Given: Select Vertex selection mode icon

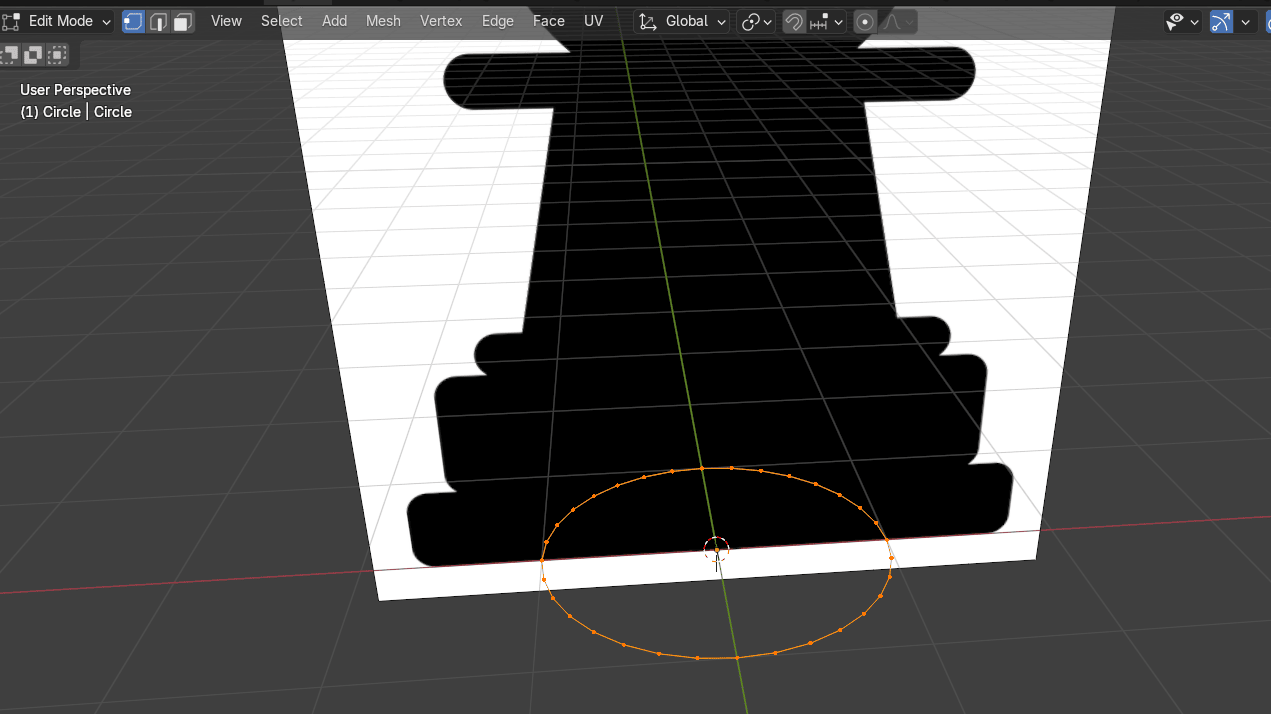Looking at the screenshot, I should coord(133,21).
